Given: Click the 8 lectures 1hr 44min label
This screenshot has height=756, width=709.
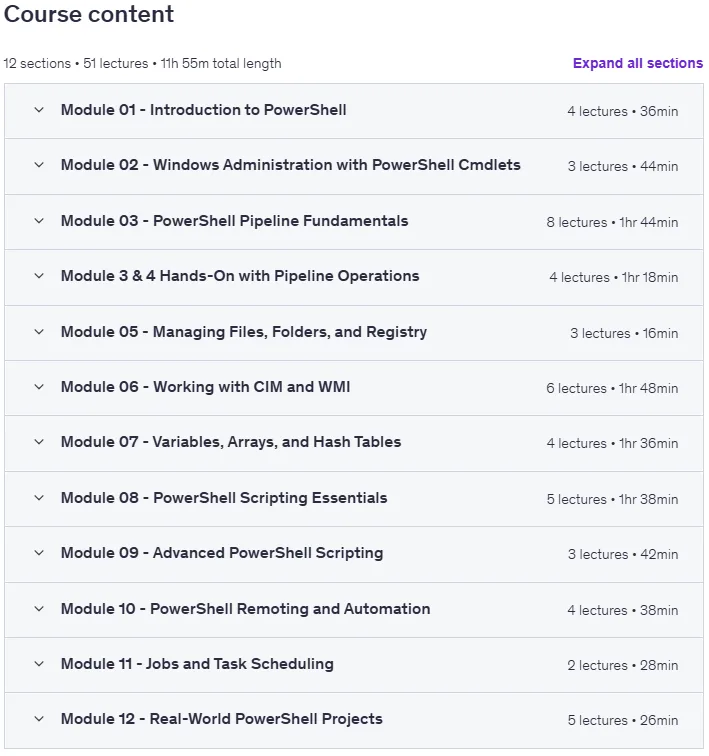Looking at the screenshot, I should coord(612,222).
